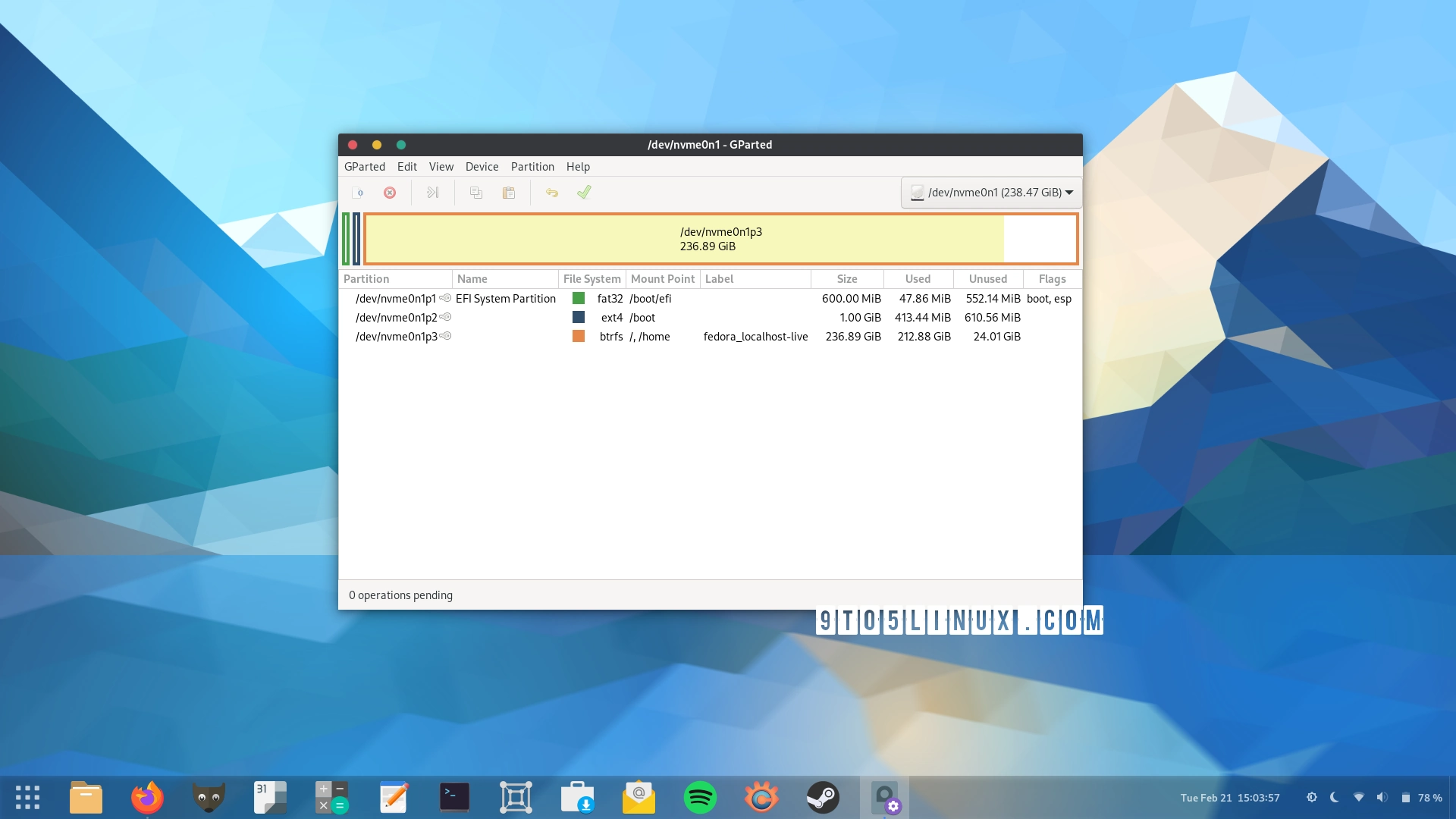The image size is (1456, 819).
Task: Click the key icon beside /dev/nvme0n1p3
Action: (x=447, y=336)
